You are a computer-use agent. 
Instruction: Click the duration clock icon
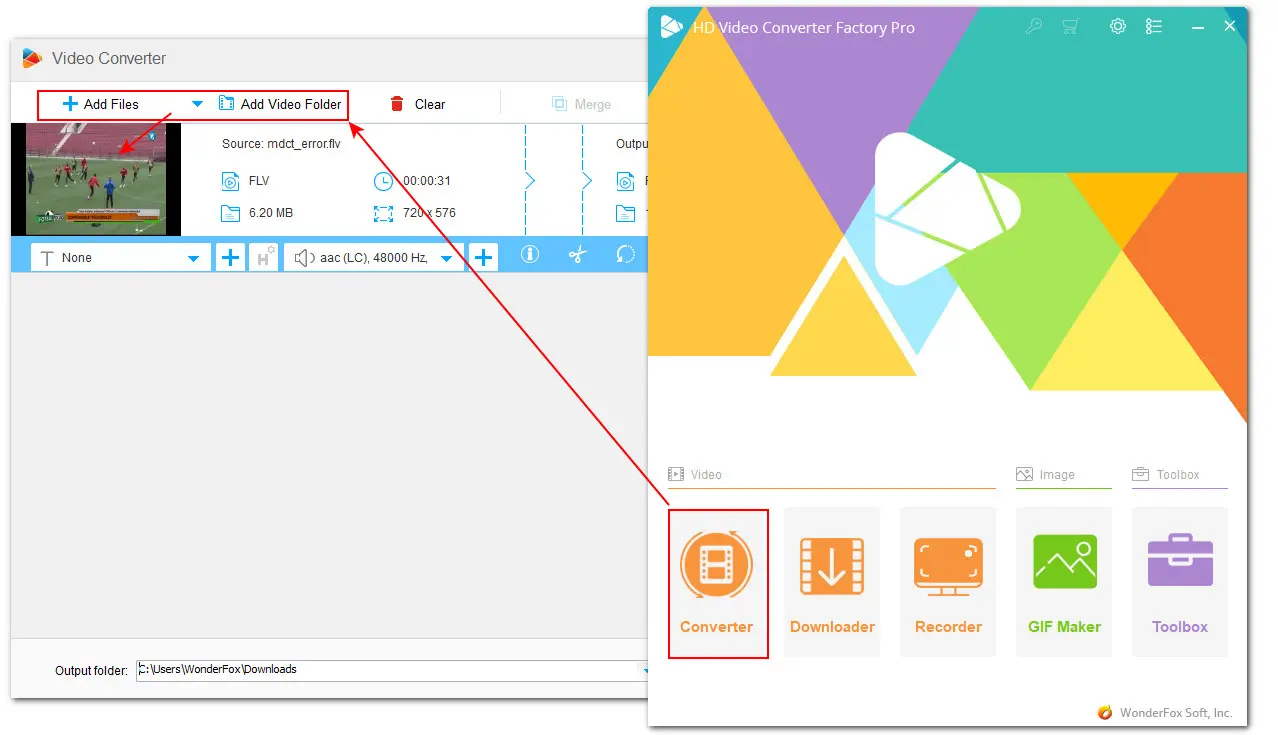point(383,181)
